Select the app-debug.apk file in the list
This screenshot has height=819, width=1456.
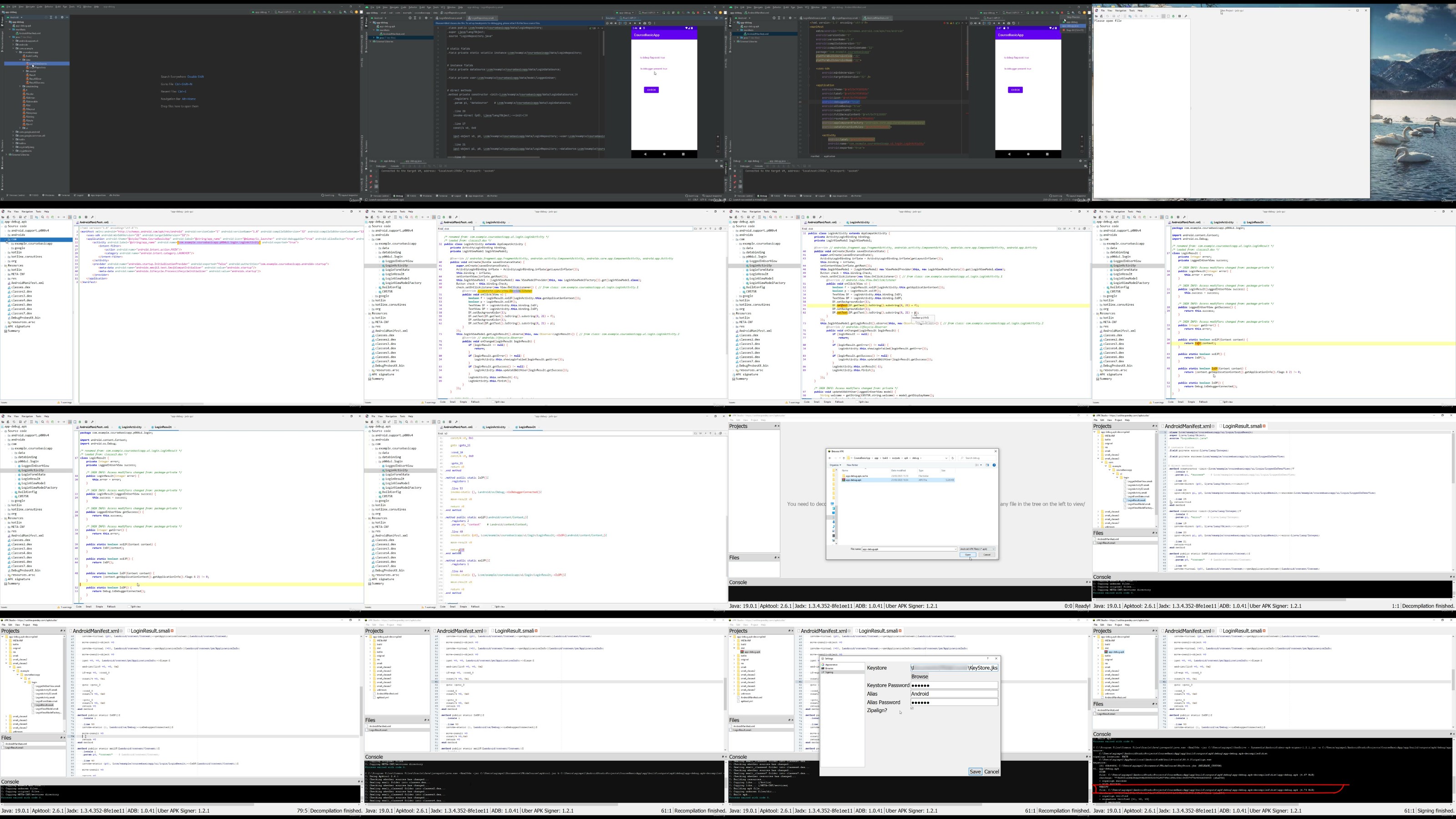854,480
